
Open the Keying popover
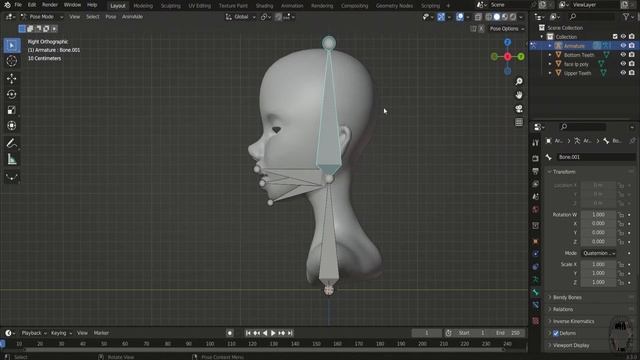61,333
